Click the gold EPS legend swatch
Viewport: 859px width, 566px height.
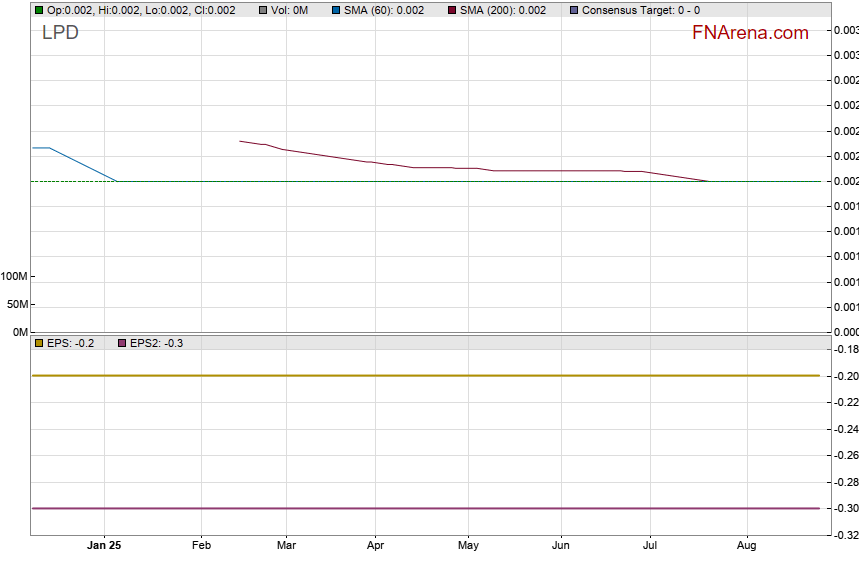click(x=39, y=343)
